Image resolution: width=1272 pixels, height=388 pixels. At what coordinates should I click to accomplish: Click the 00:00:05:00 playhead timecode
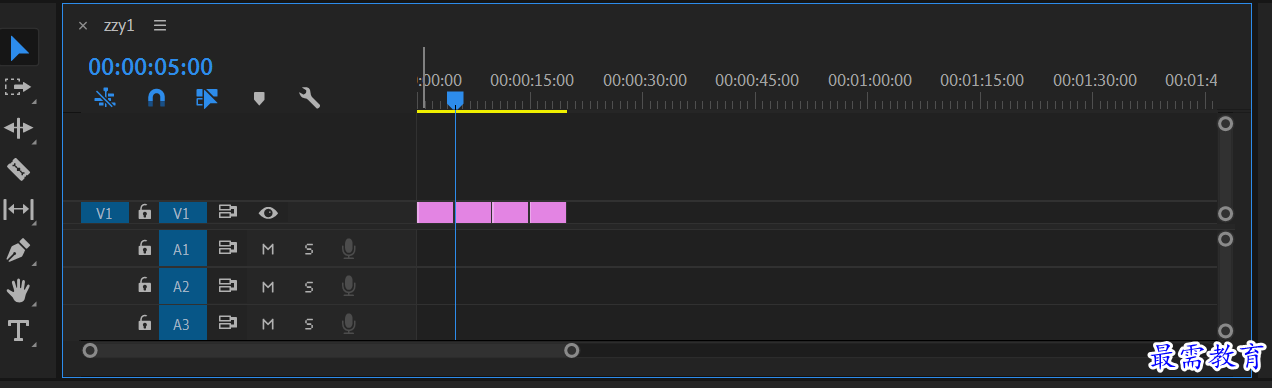tap(150, 67)
